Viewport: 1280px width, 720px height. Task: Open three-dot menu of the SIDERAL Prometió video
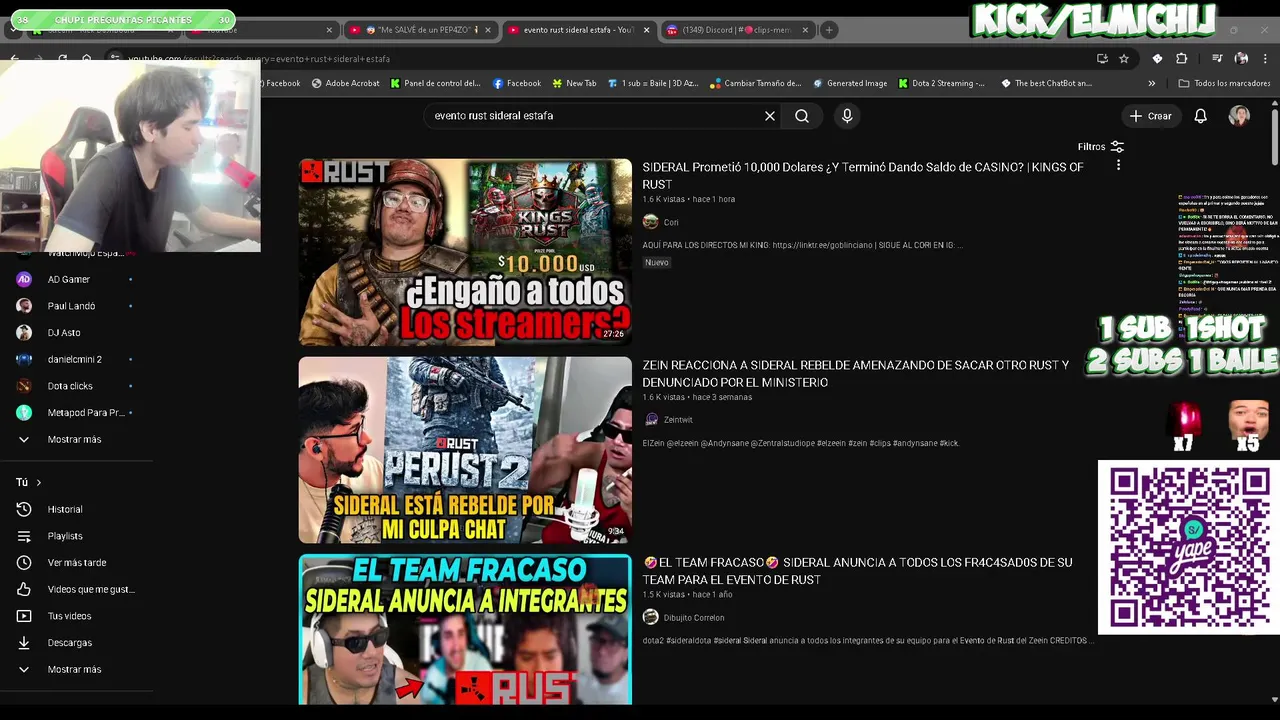click(x=1118, y=165)
